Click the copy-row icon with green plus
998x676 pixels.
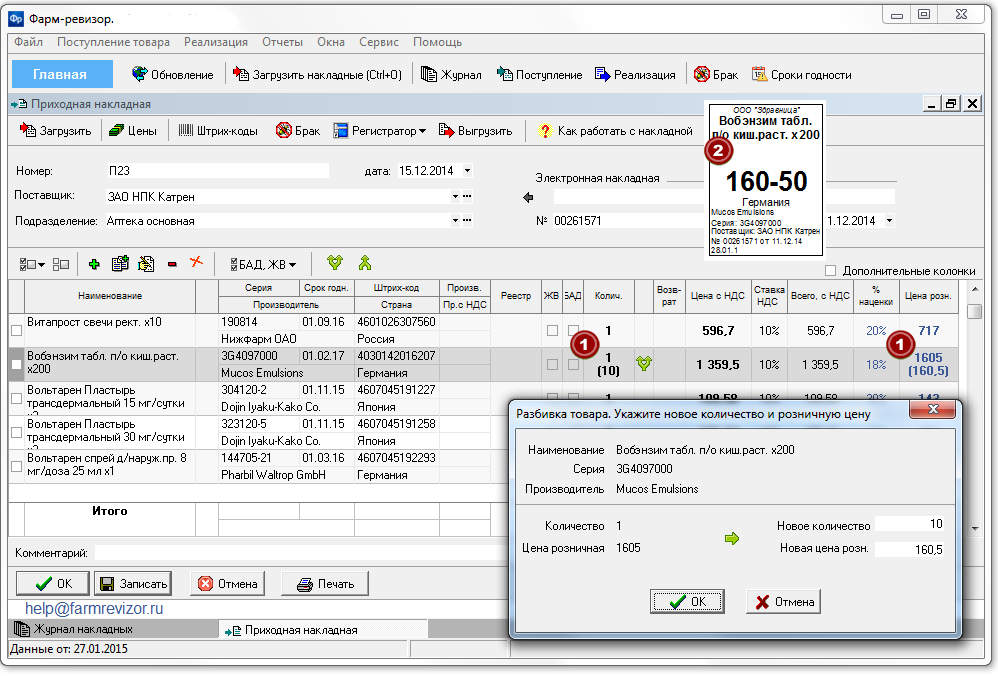[x=120, y=264]
